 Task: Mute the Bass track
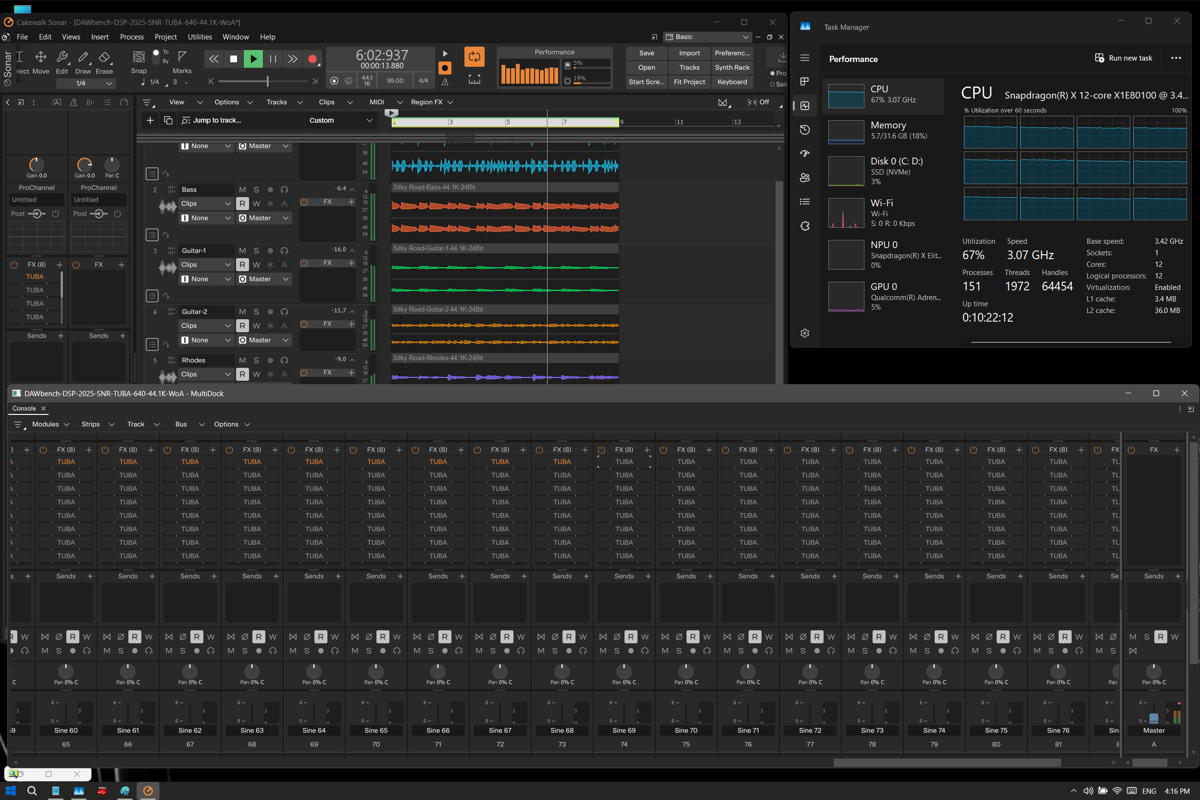242,189
